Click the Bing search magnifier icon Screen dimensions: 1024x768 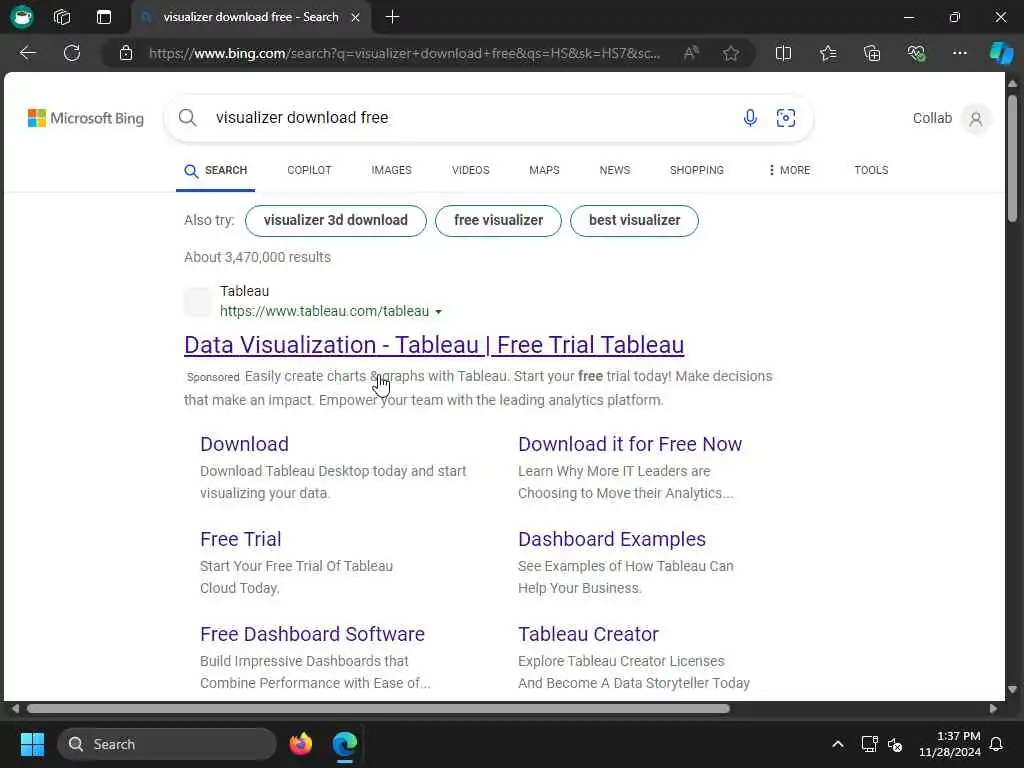coord(187,118)
